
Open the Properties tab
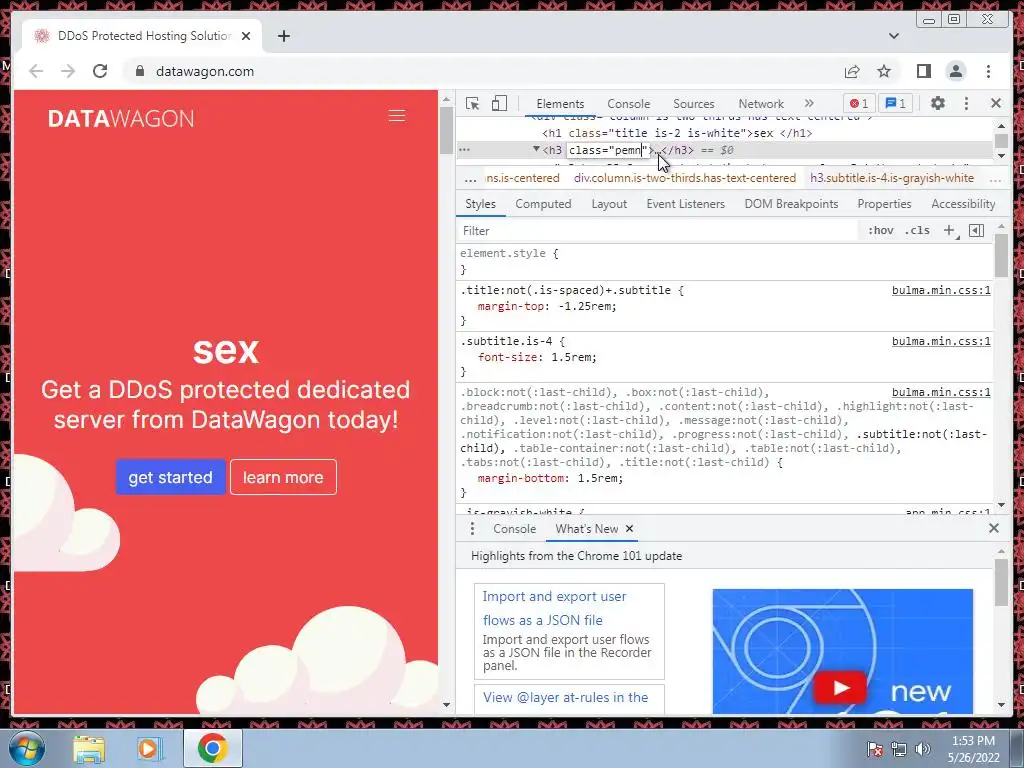click(884, 204)
